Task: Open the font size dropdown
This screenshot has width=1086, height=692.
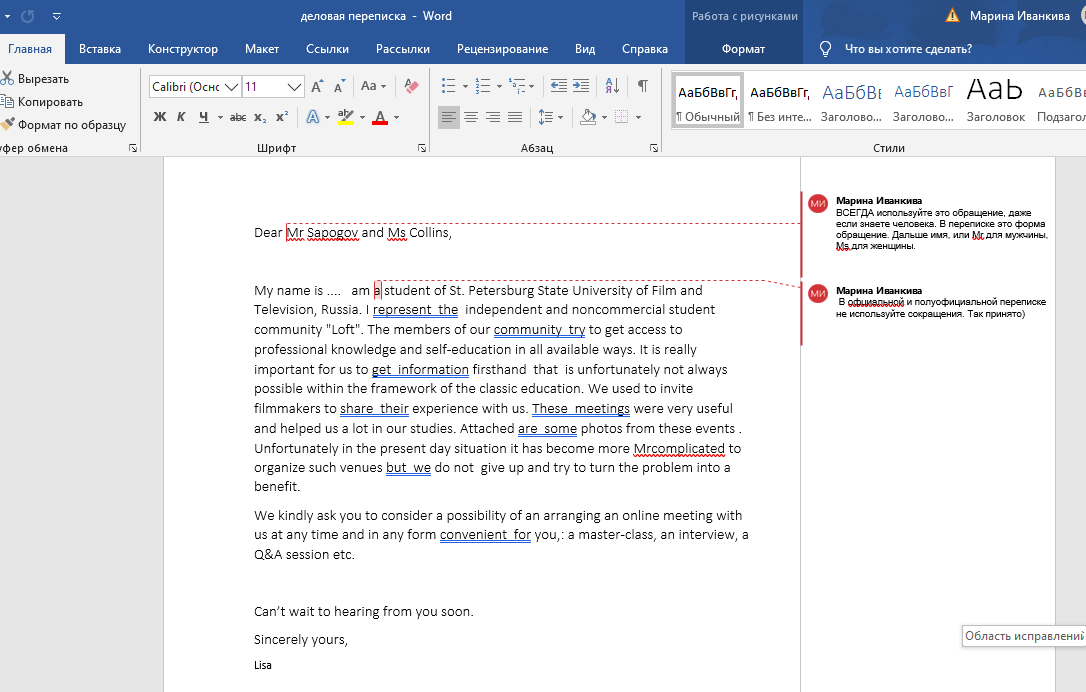Action: 294,87
